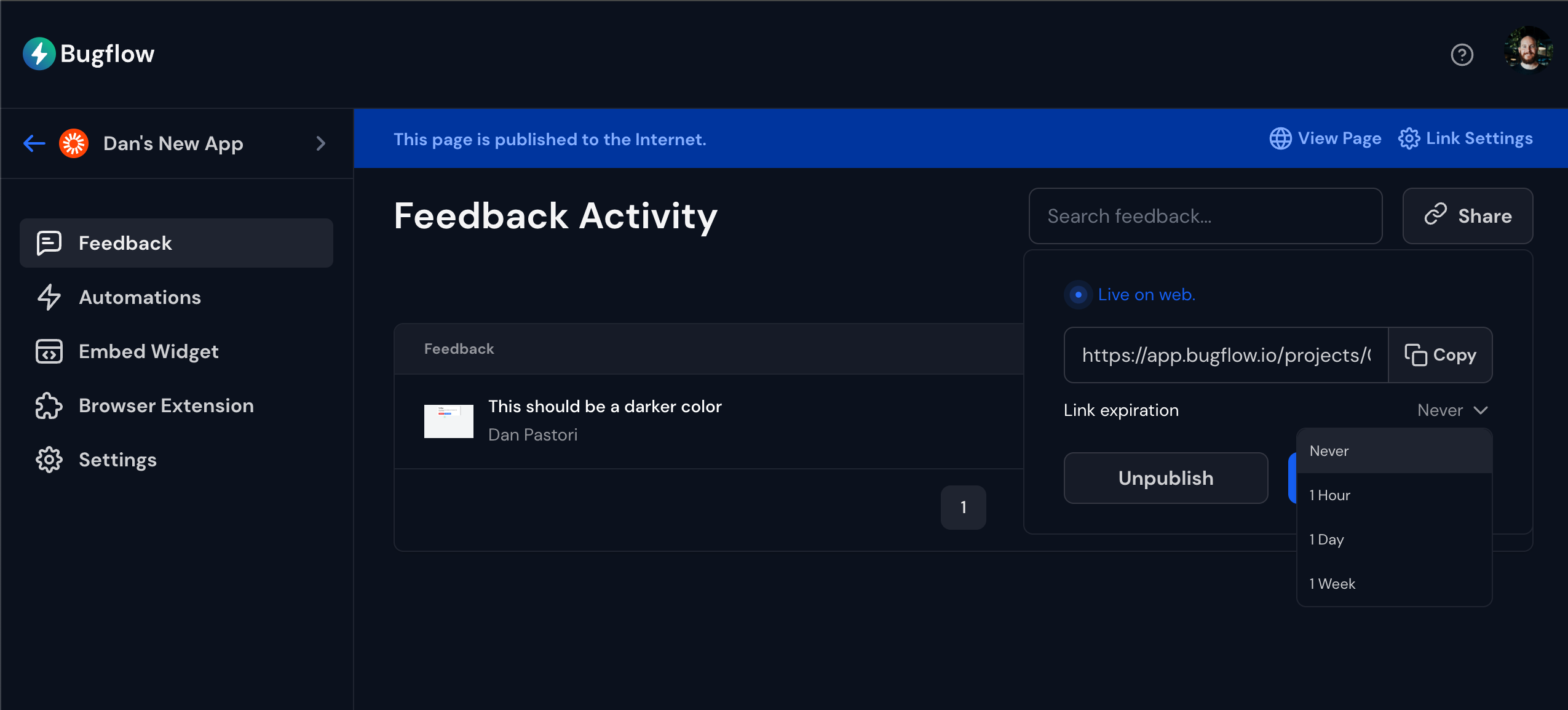Click the Automations lightning bolt icon
The image size is (1568, 710).
49,297
